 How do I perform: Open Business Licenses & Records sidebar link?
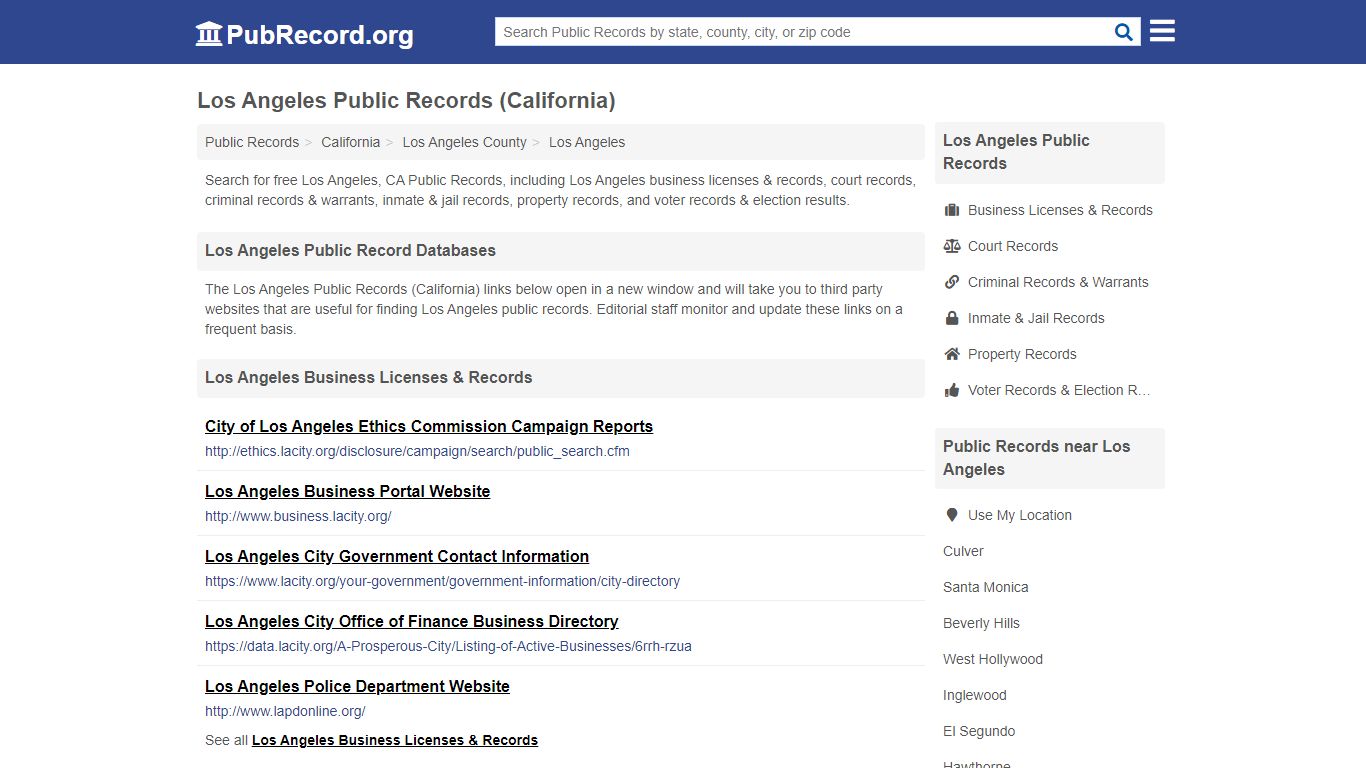[1060, 210]
